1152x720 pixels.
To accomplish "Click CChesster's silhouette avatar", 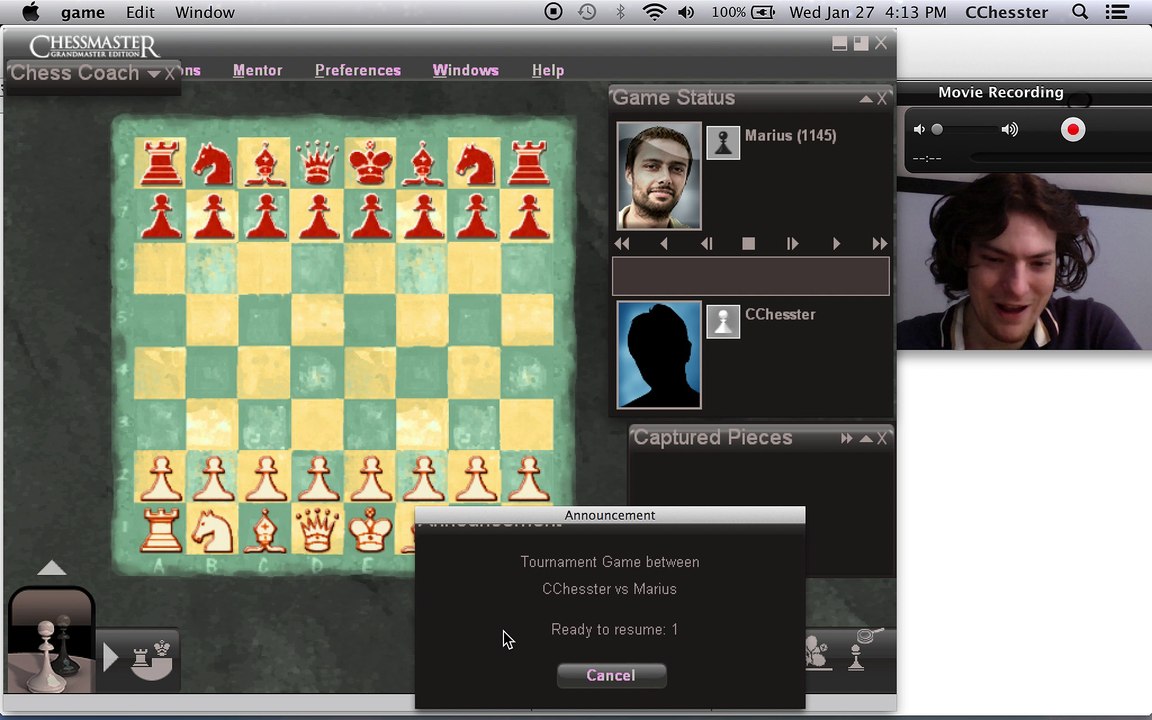I will pyautogui.click(x=659, y=355).
